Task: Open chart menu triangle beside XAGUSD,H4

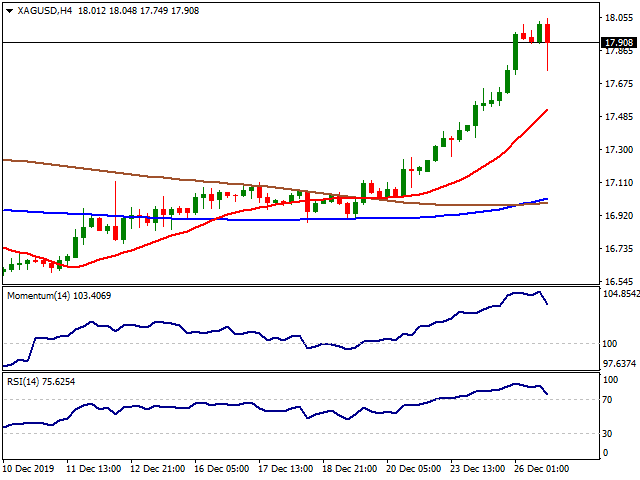Action: [x=10, y=11]
